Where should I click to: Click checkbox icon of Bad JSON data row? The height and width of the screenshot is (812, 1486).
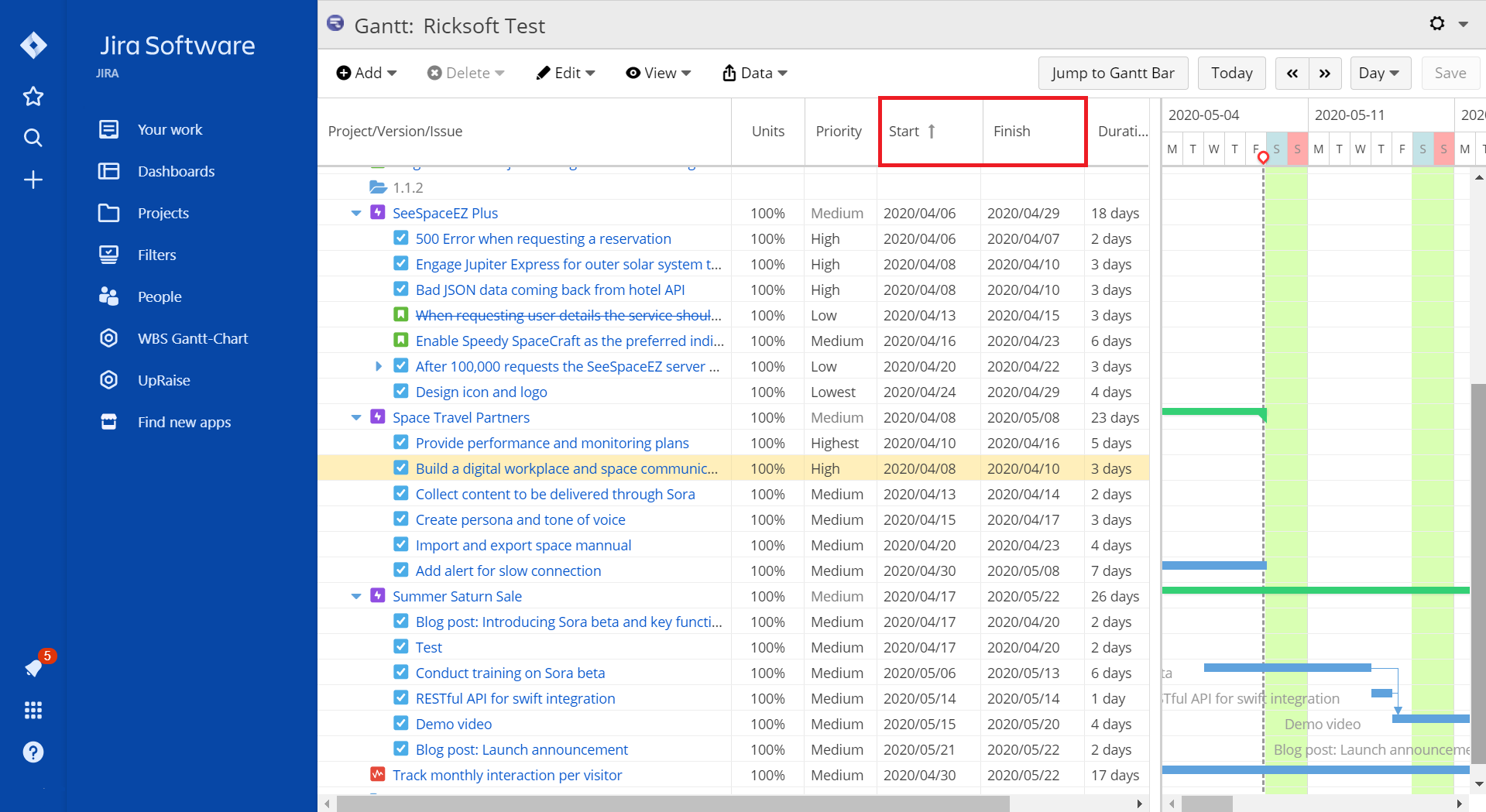[401, 289]
